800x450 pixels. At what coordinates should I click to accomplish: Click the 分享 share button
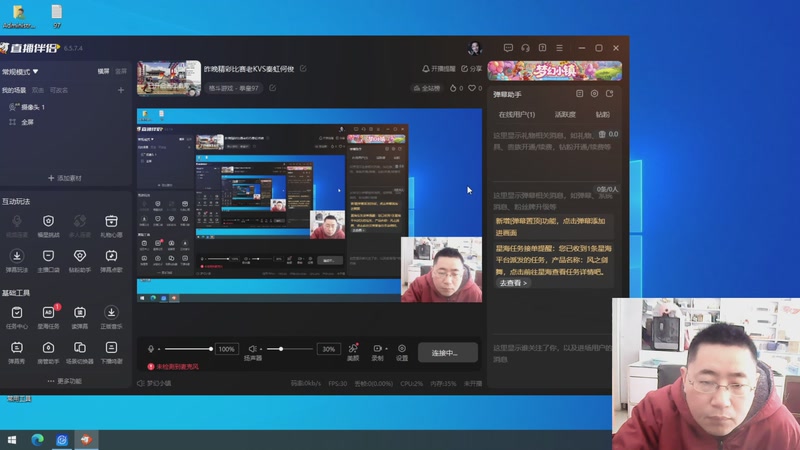[x=471, y=68]
